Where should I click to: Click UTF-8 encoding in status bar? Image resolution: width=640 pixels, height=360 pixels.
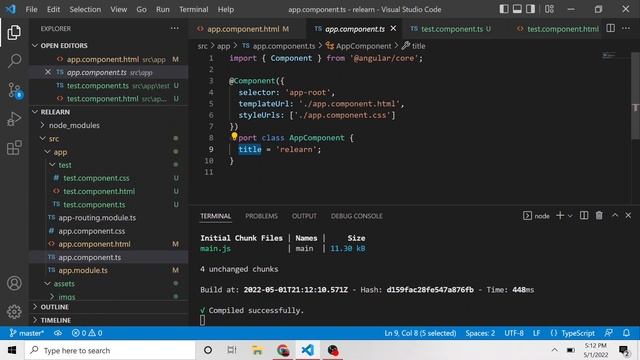[514, 333]
